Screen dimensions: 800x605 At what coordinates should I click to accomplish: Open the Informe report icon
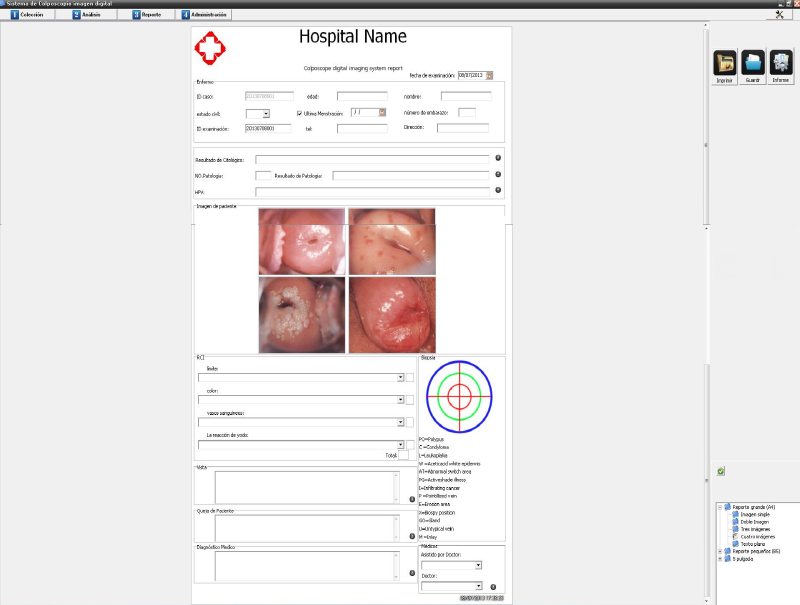point(781,64)
